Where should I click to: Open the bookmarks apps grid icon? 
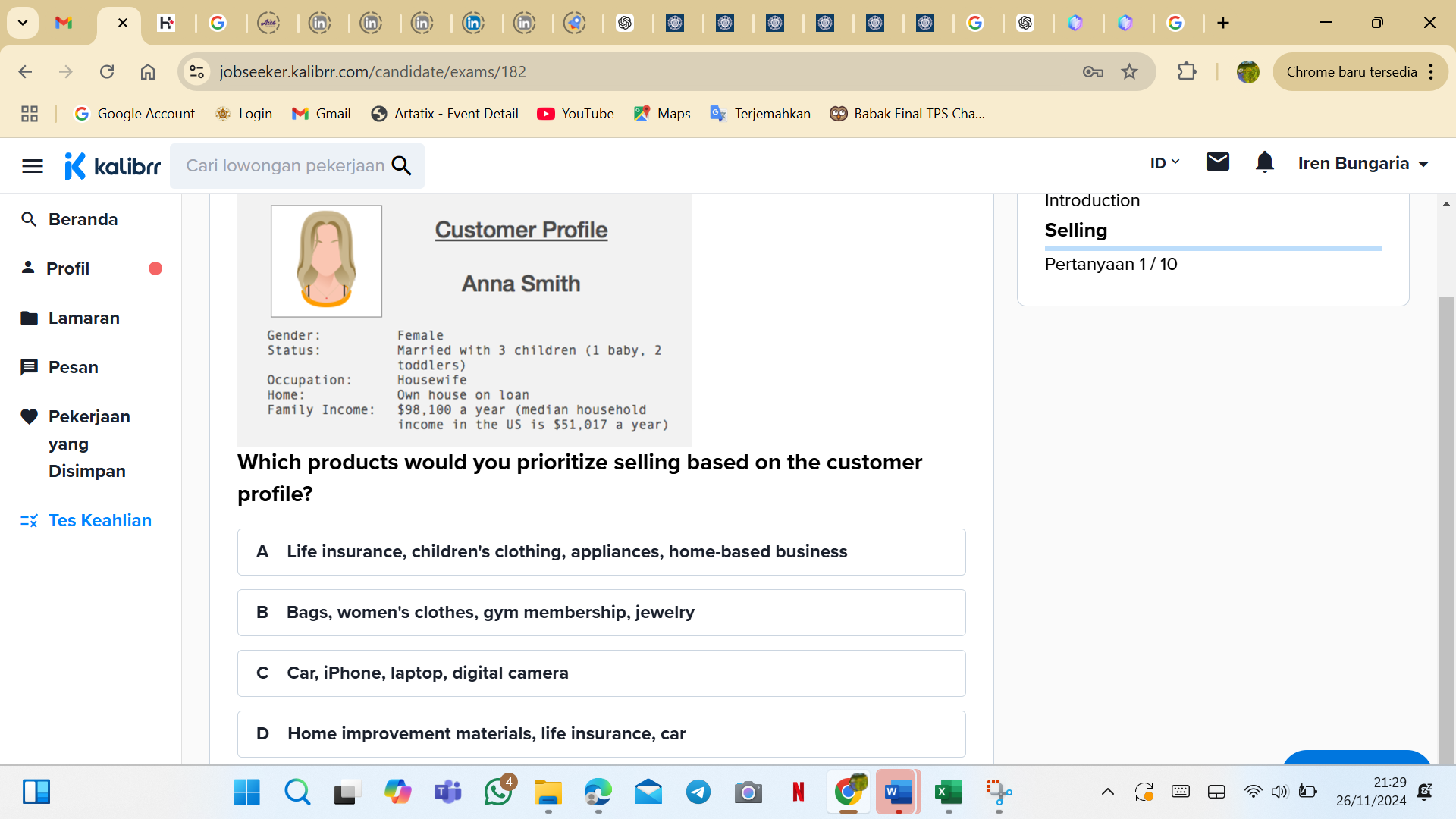(x=30, y=114)
